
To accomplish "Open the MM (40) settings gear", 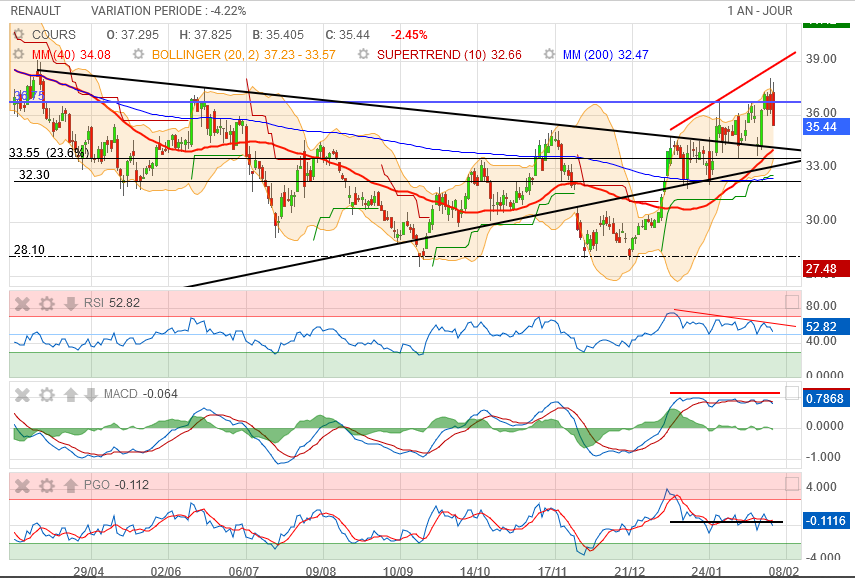I will pos(19,55).
